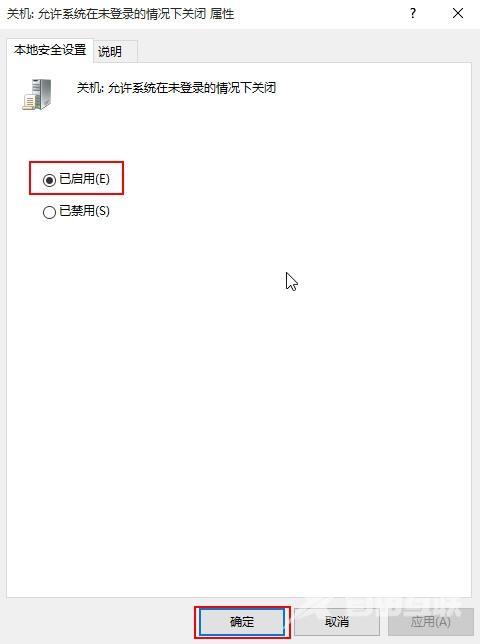
Task: Click the 关机 word in the policy heading
Action: 88,88
